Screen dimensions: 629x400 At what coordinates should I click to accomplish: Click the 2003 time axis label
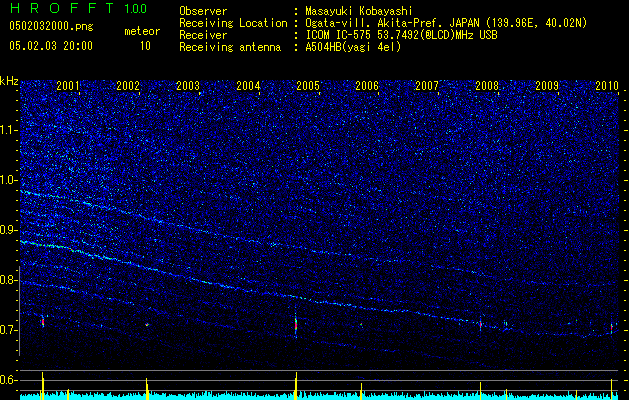(x=188, y=85)
